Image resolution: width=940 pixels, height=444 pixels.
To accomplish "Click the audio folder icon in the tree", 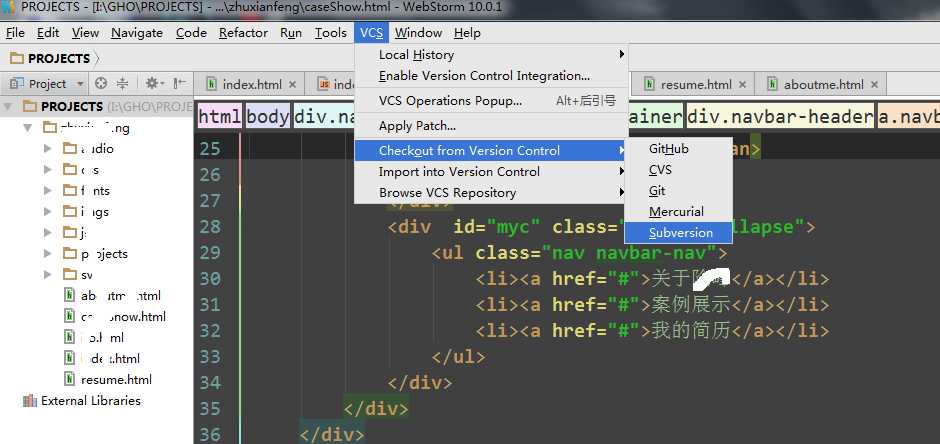I will [x=70, y=149].
